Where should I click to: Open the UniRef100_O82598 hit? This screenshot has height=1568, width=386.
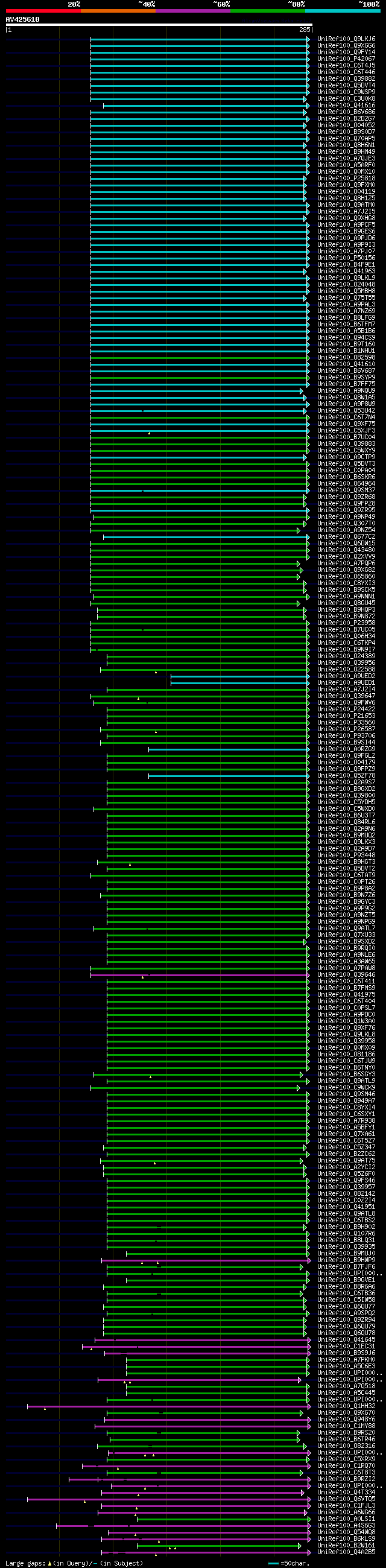[x=346, y=358]
